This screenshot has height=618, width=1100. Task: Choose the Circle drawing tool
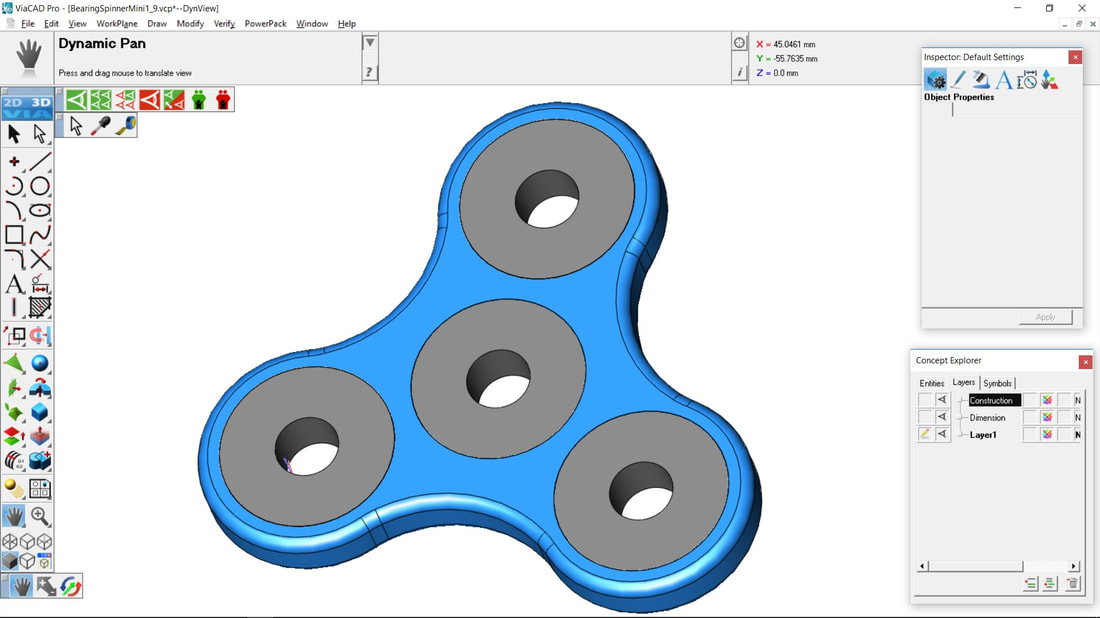point(40,186)
